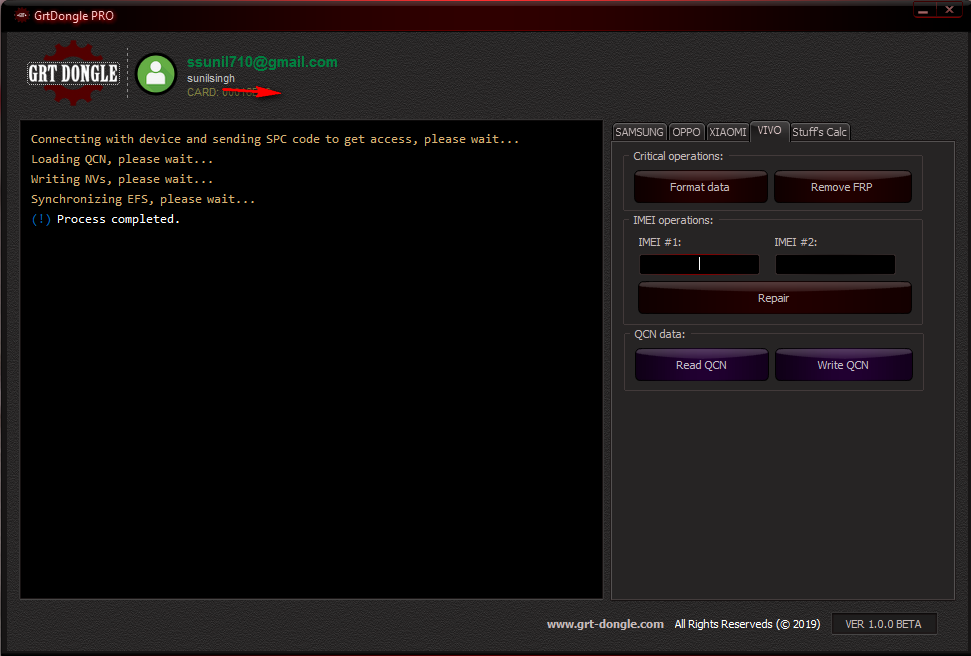This screenshot has height=656, width=971.
Task: Minimize the GrtDongle PRO window
Action: click(x=923, y=10)
